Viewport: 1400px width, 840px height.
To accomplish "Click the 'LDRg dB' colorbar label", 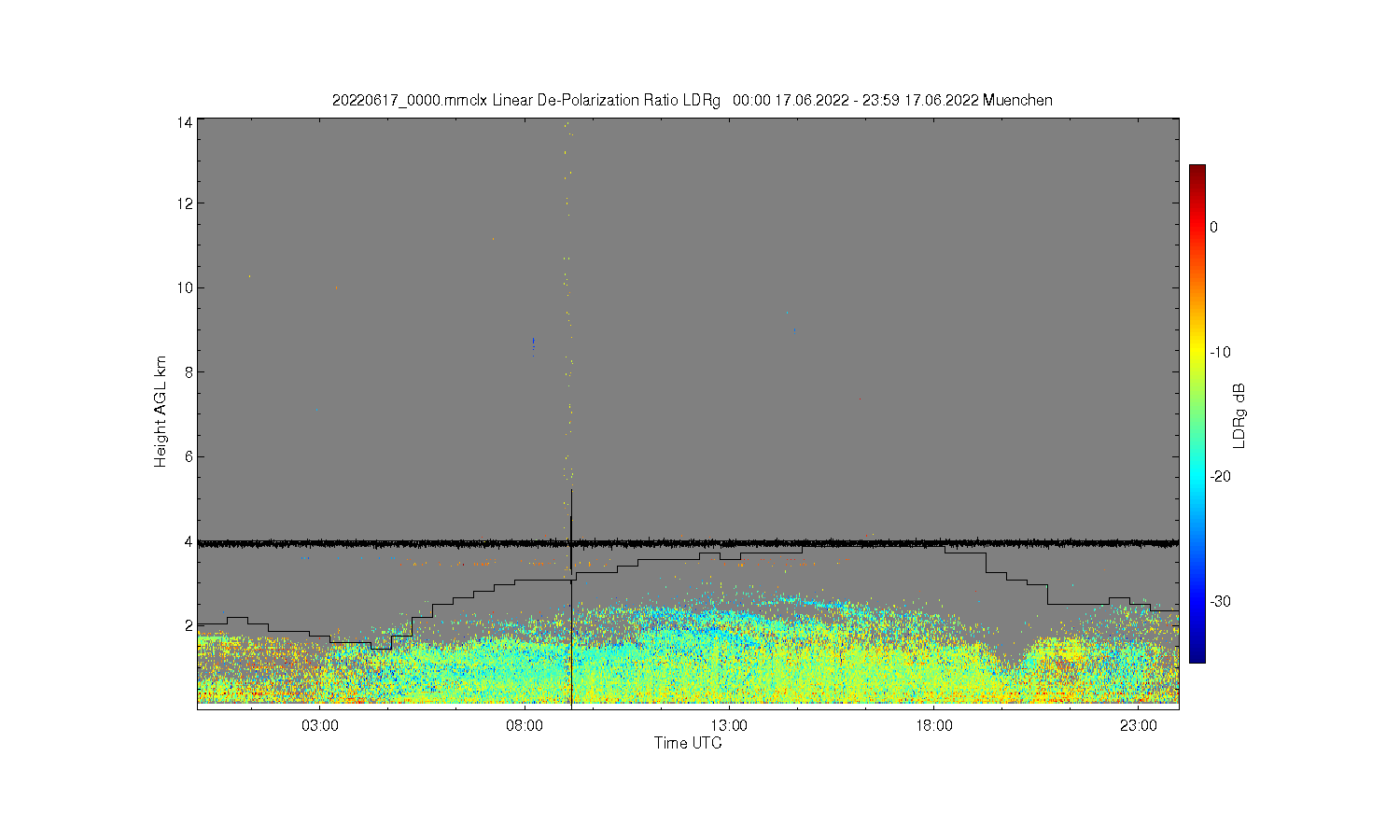I will tap(1239, 415).
